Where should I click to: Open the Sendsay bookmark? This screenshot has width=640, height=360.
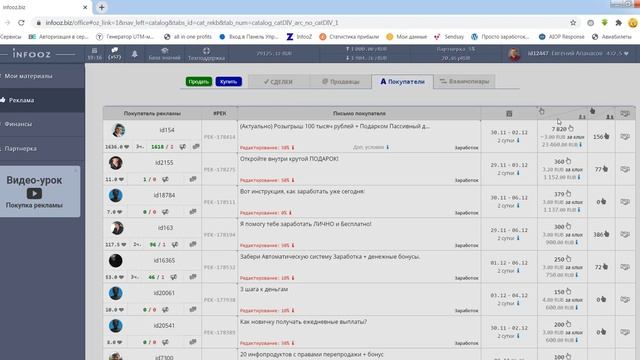[x=449, y=37]
